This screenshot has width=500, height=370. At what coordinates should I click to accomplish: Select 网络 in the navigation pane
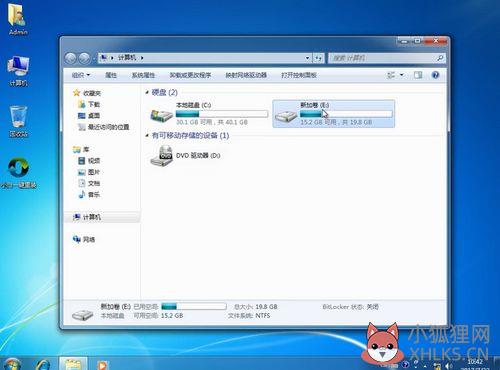pos(84,239)
